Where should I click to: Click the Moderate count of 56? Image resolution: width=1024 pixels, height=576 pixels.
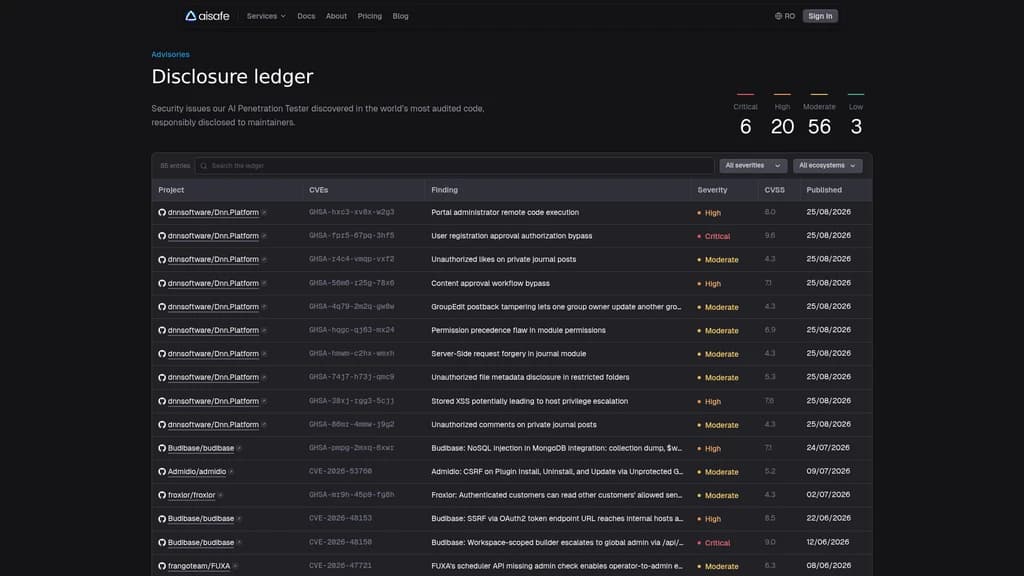click(x=819, y=127)
